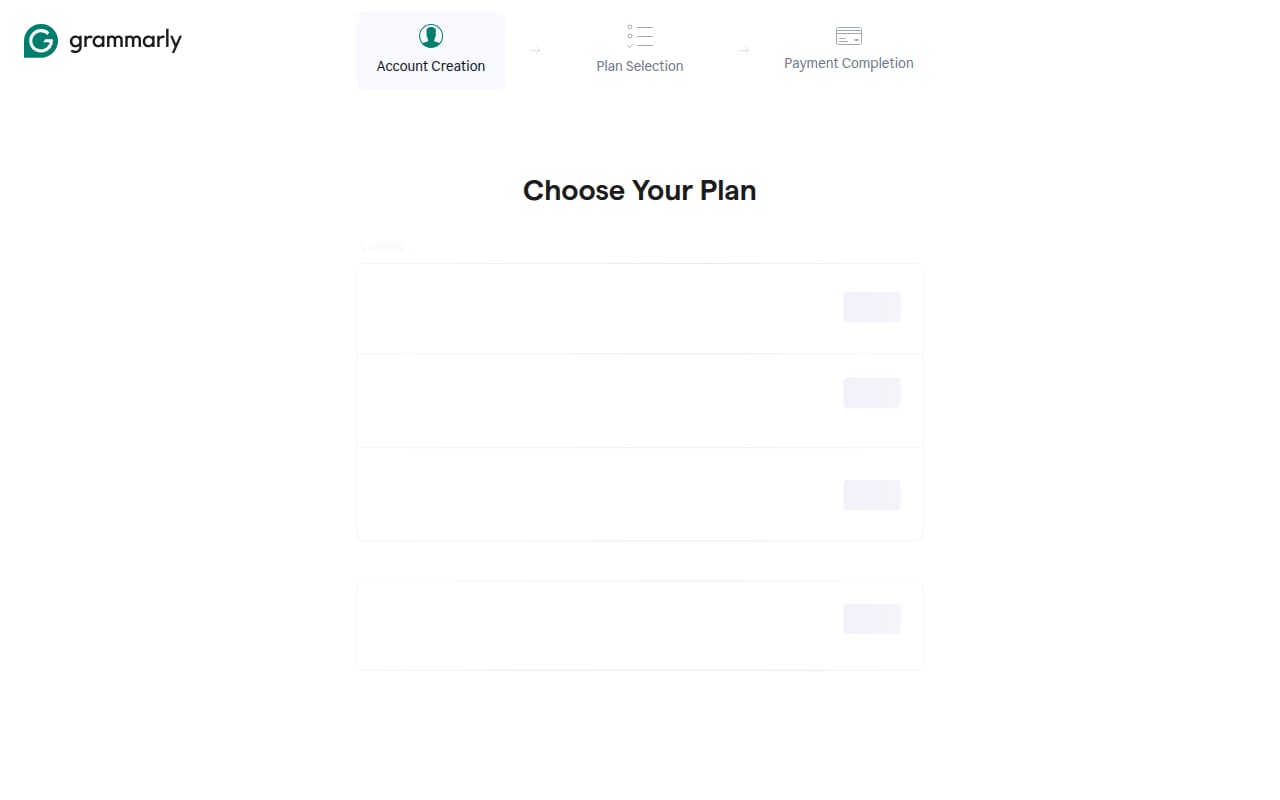Click the placeholder button in the third plan row
This screenshot has width=1280, height=800.
(872, 495)
